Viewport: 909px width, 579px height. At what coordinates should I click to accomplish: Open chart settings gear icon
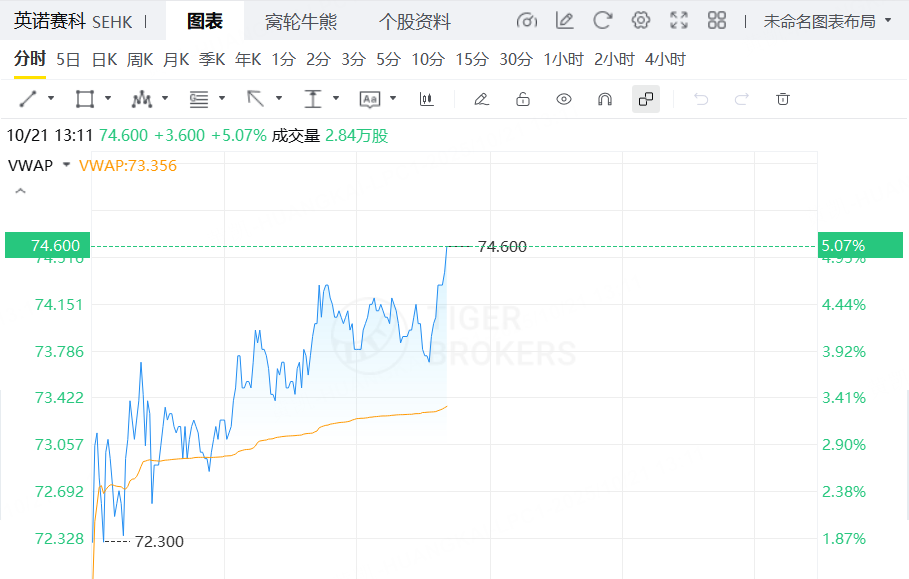pyautogui.click(x=641, y=21)
